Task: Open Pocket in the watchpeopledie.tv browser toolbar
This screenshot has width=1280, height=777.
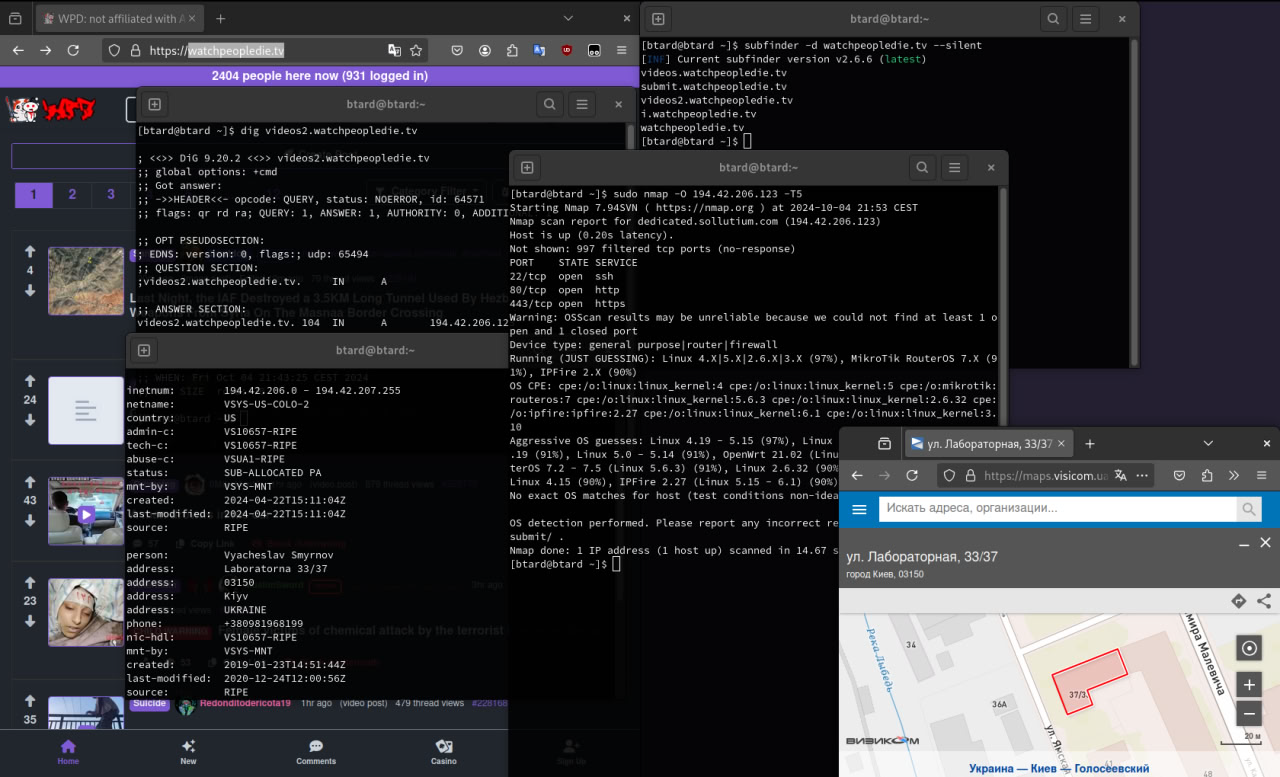Action: point(457,50)
